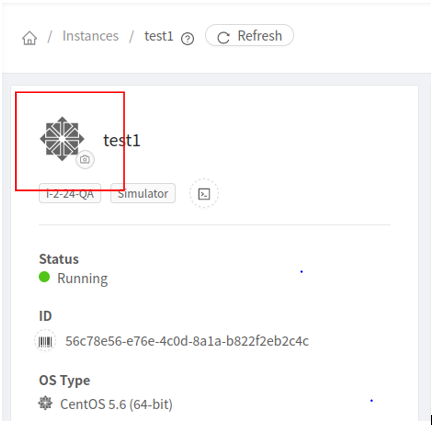The height and width of the screenshot is (425, 432).
Task: Click the Simulator tag
Action: click(x=143, y=193)
